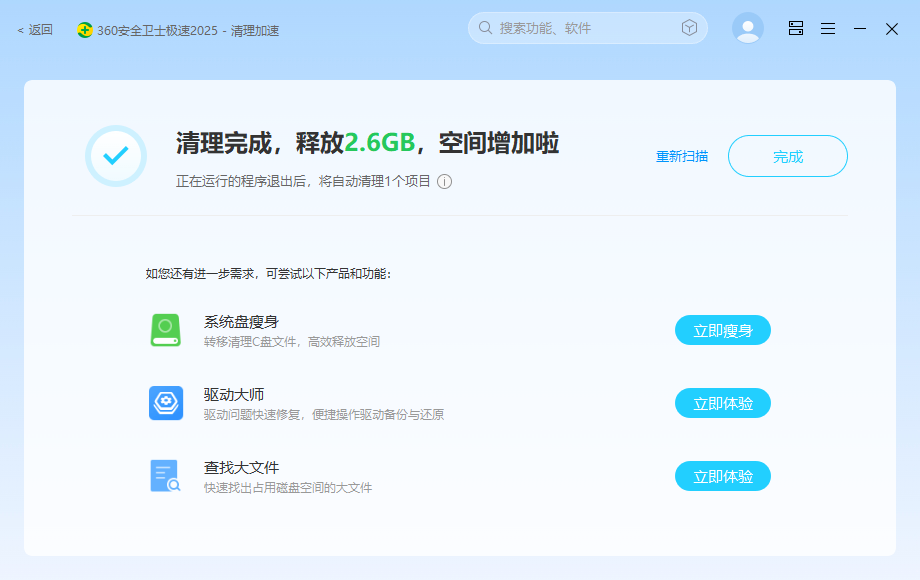Click the cleanup complete checkmark icon
920x580 pixels.
(x=116, y=156)
